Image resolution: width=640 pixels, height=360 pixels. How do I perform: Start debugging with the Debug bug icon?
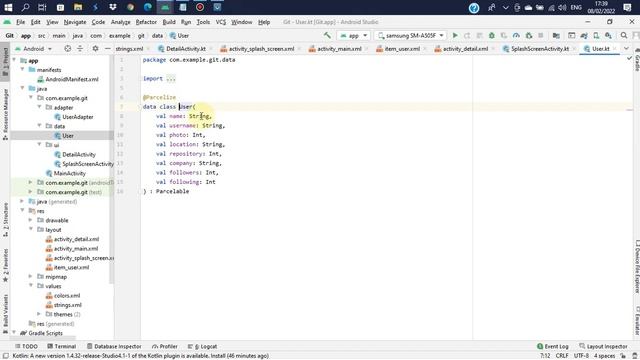click(x=491, y=36)
